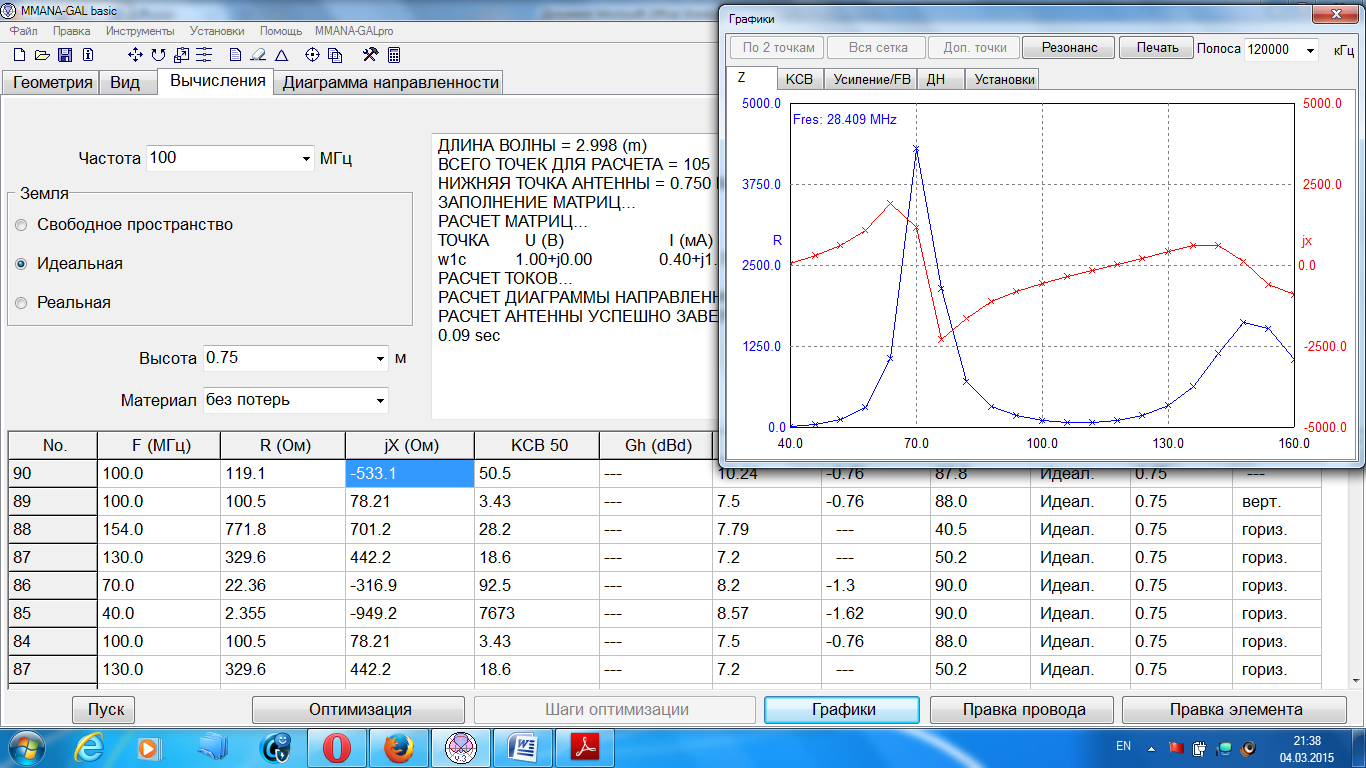Open the hammer-and-wrench setup icon

point(370,55)
